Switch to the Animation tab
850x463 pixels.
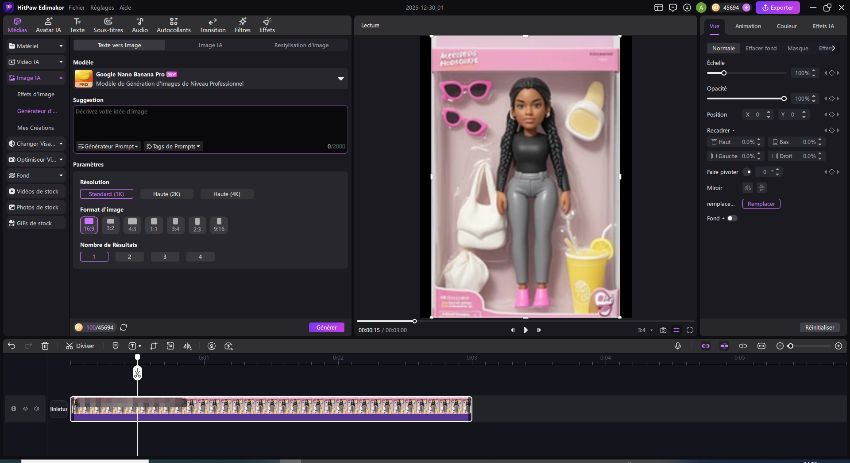coord(747,26)
